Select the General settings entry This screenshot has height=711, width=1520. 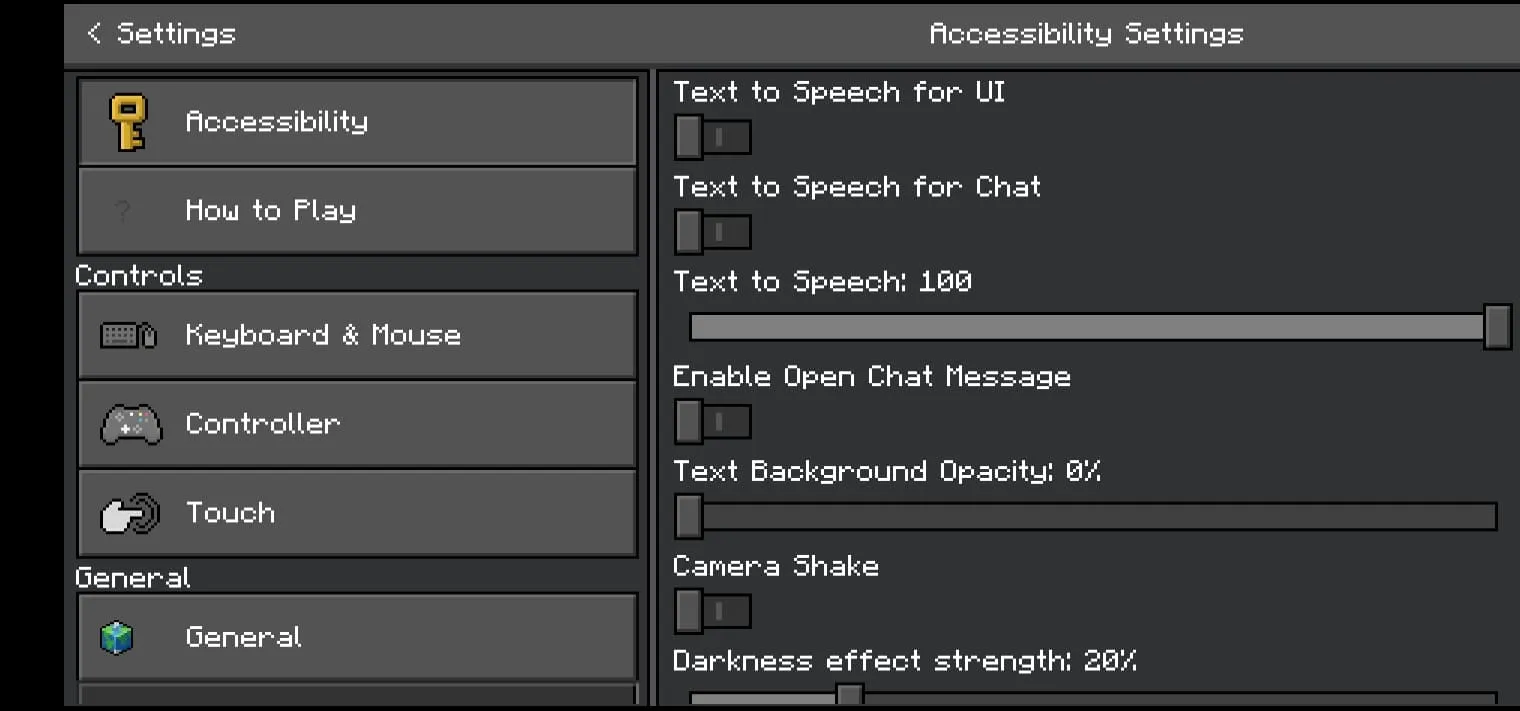(357, 638)
